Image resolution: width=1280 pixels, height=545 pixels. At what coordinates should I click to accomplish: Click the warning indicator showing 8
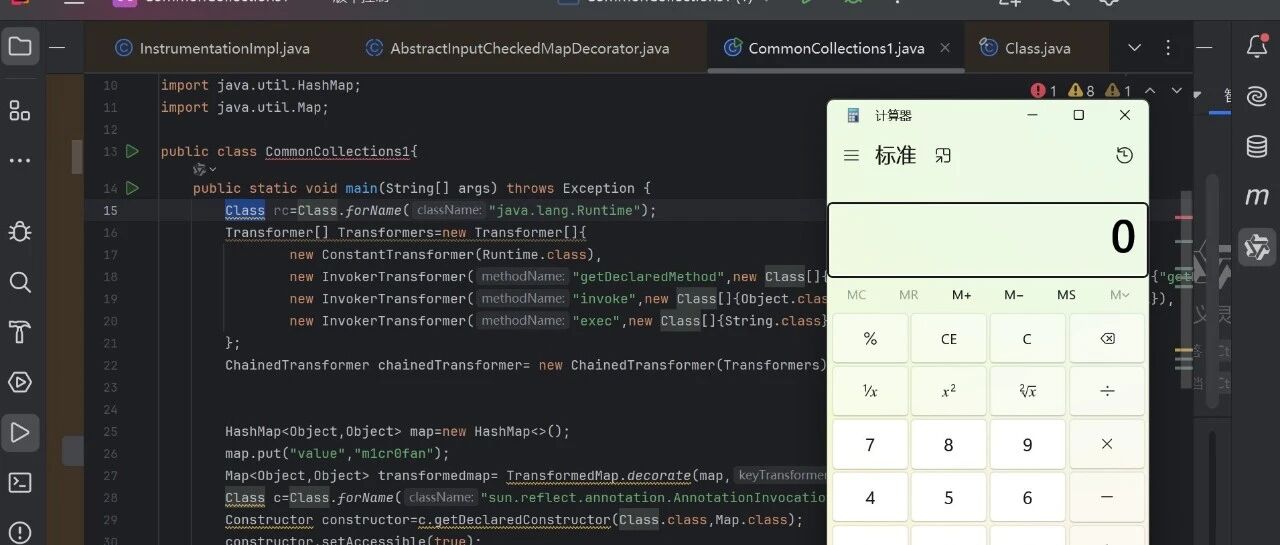click(x=1082, y=91)
